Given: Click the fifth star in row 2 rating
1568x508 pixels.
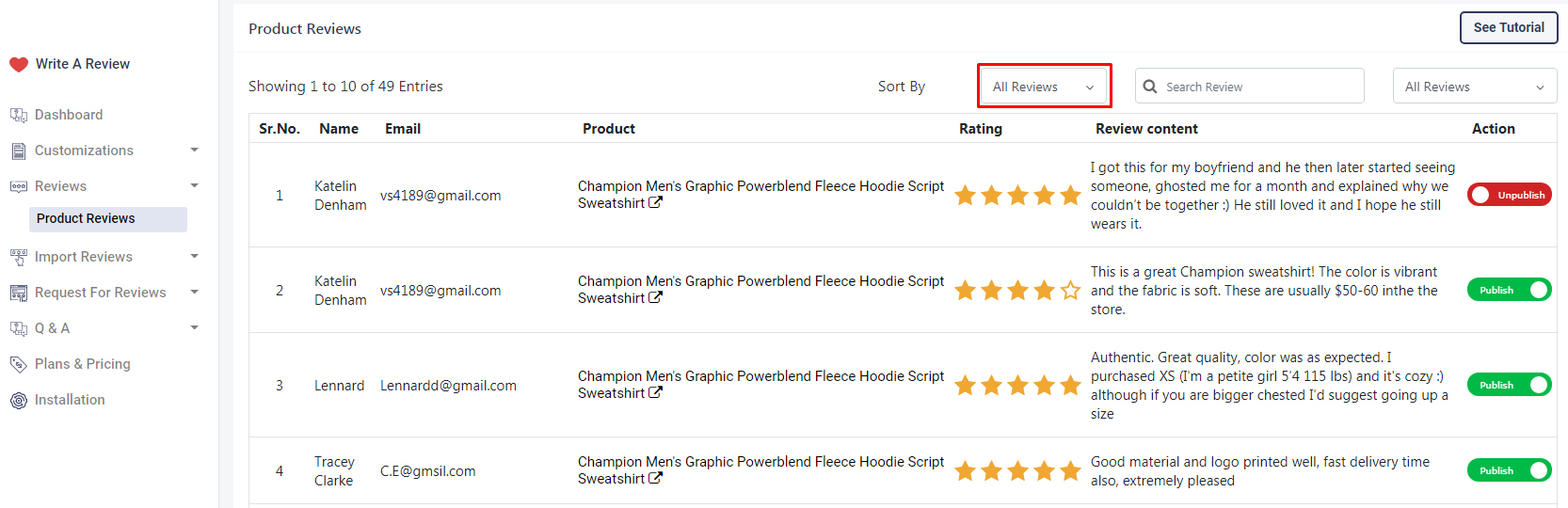Looking at the screenshot, I should click(x=1070, y=291).
